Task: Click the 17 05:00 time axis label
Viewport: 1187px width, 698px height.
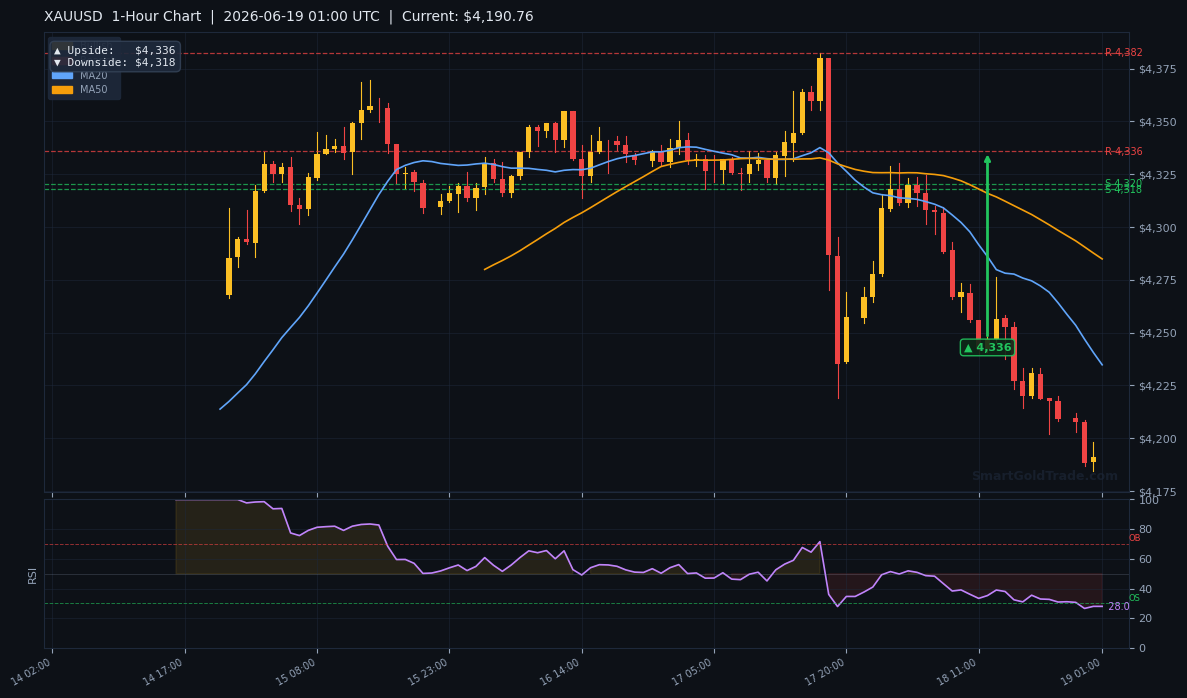Action: coord(693,672)
